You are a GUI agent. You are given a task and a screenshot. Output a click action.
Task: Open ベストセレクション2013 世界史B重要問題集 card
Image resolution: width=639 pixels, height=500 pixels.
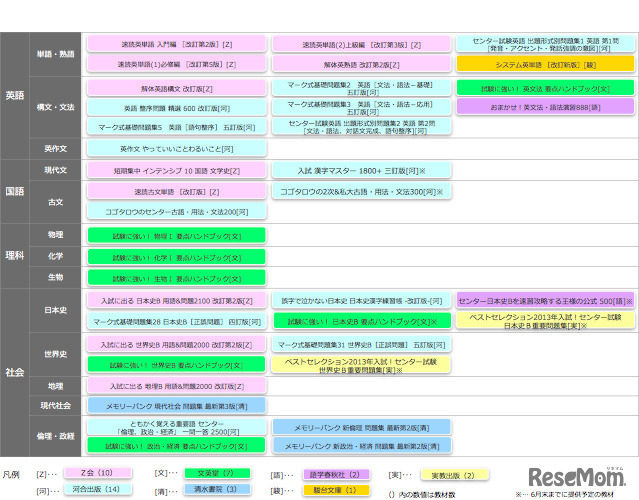[x=361, y=366]
